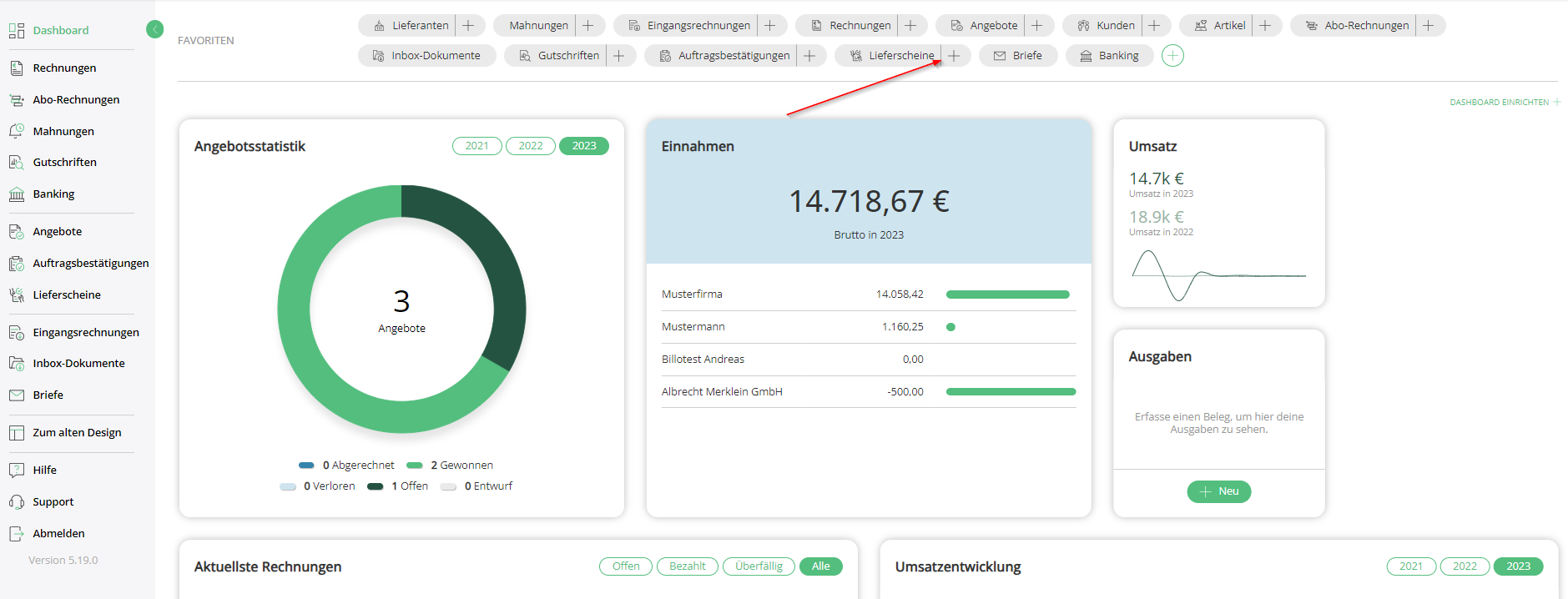The height and width of the screenshot is (599, 1568).
Task: Click the plus icon next to Eingangsrechnungen favorite
Action: (x=769, y=26)
